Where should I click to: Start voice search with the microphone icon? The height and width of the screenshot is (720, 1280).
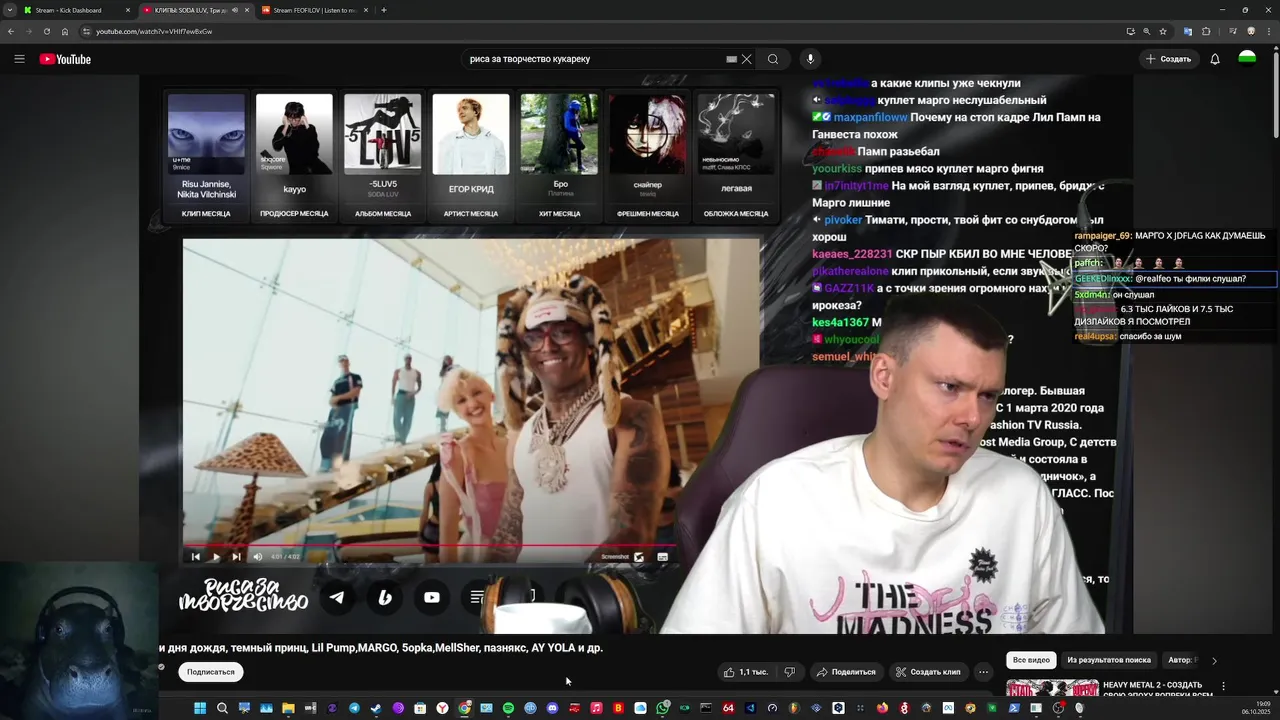(x=810, y=59)
